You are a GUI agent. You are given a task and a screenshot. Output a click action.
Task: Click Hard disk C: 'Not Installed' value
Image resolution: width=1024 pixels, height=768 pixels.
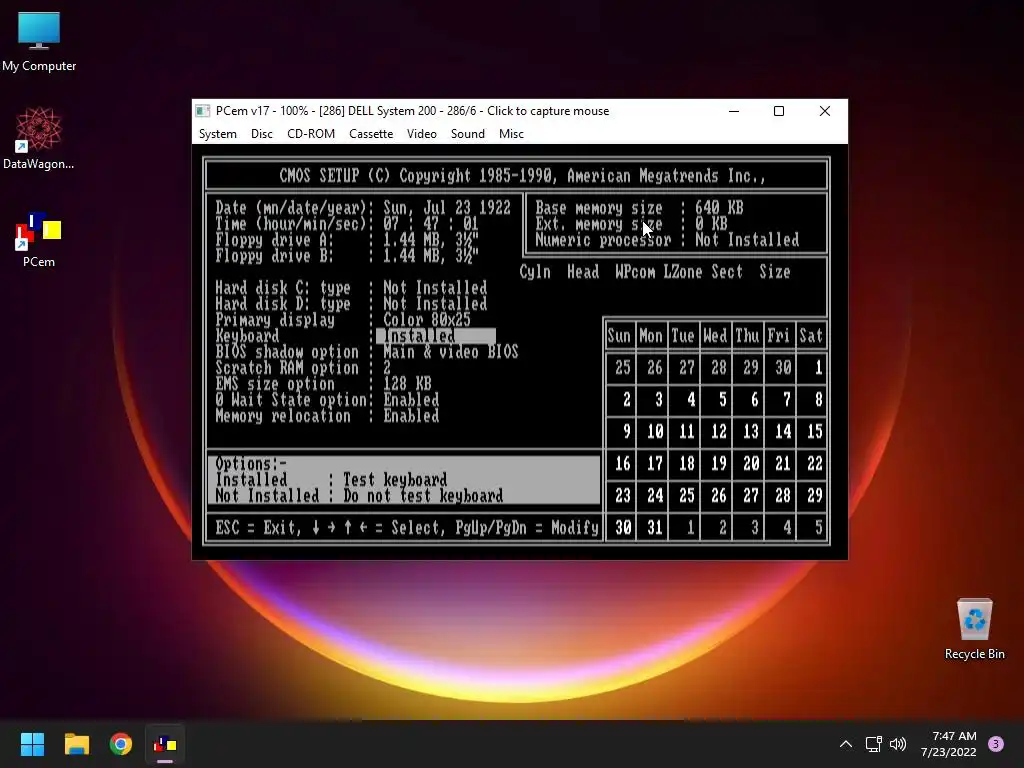[435, 288]
